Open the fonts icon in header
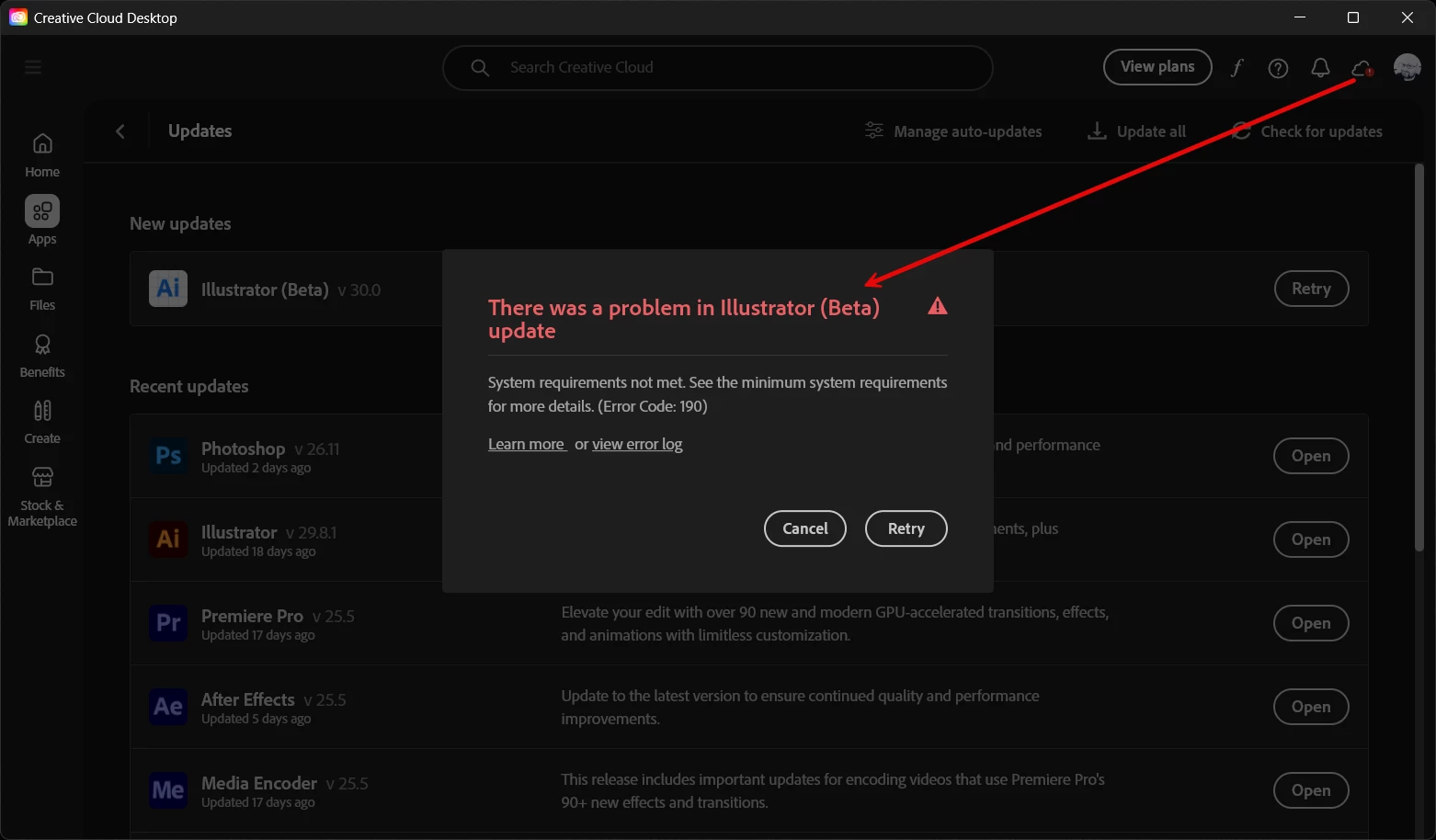The height and width of the screenshot is (840, 1436). click(x=1237, y=68)
